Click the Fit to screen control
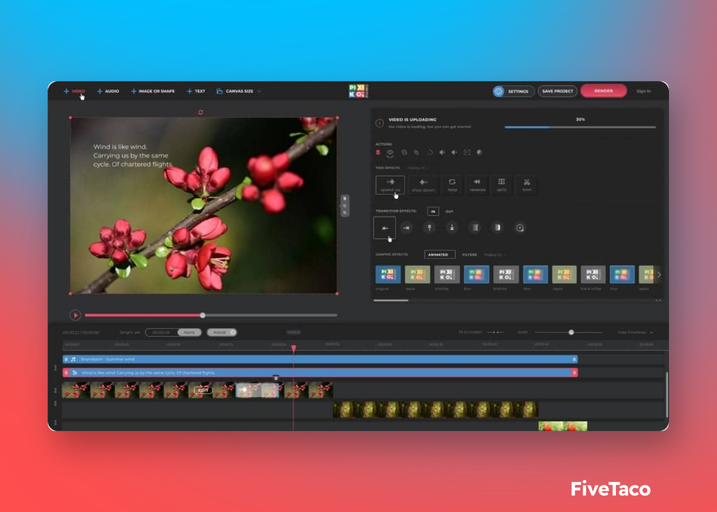This screenshot has height=512, width=717. (482, 332)
